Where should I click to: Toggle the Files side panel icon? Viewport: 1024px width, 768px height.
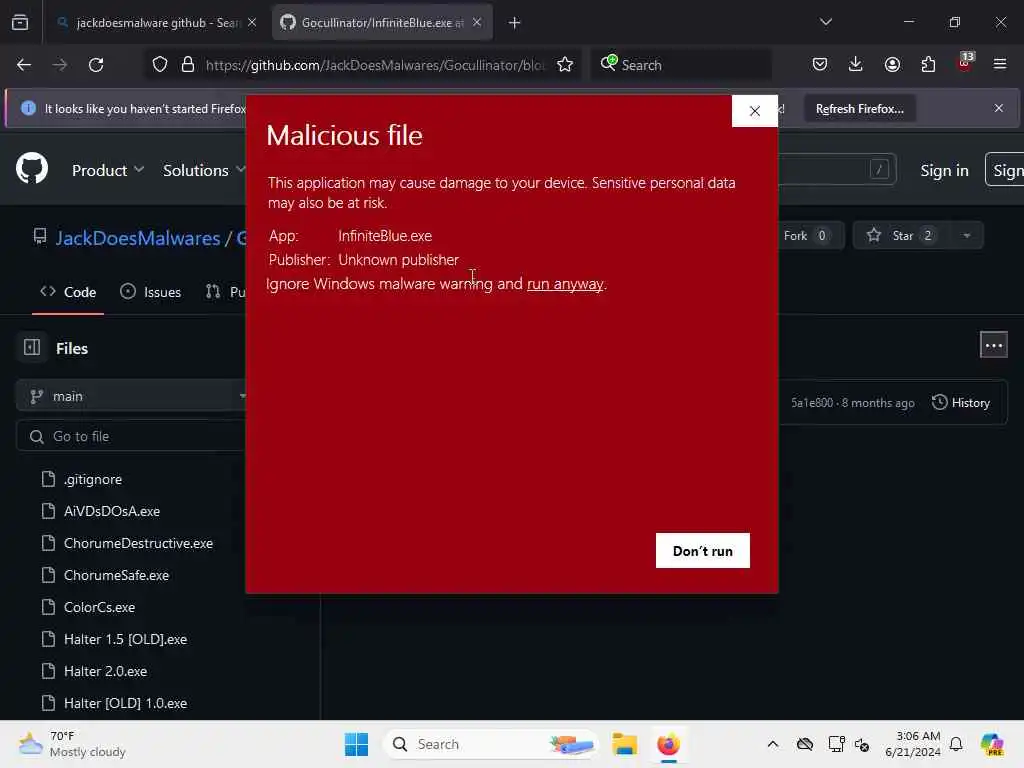pyautogui.click(x=31, y=347)
